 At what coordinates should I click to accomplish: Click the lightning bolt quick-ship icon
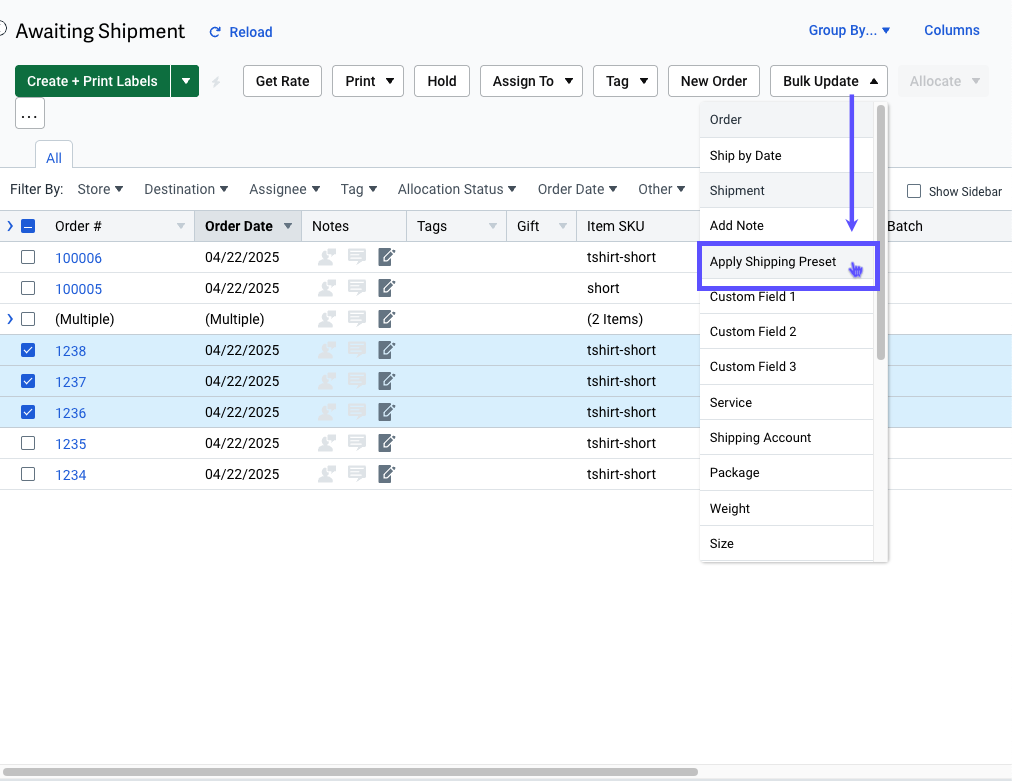[216, 82]
